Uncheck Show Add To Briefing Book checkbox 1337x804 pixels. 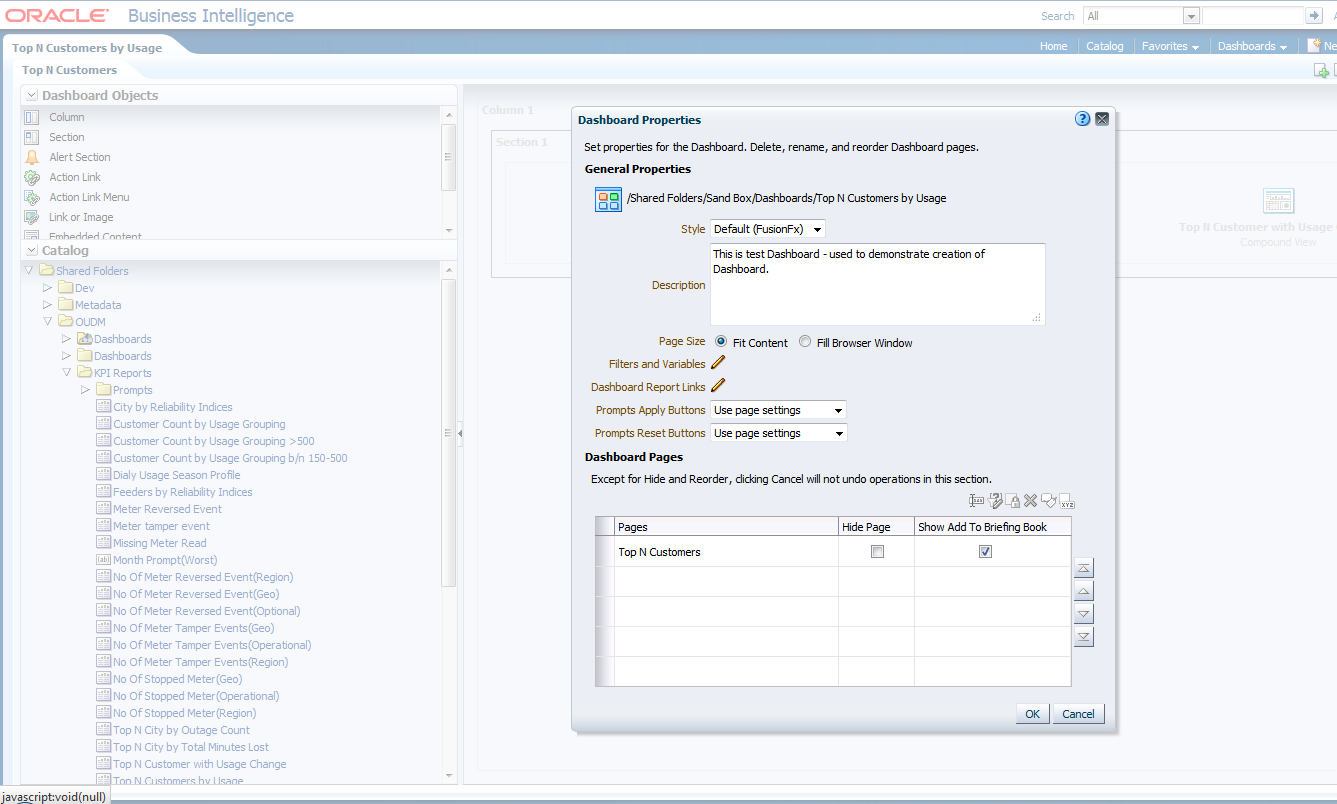[x=985, y=552]
